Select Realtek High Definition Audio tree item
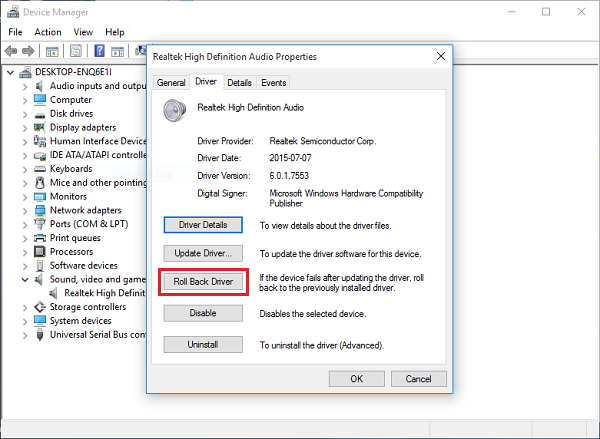The image size is (600, 439). (x=104, y=293)
